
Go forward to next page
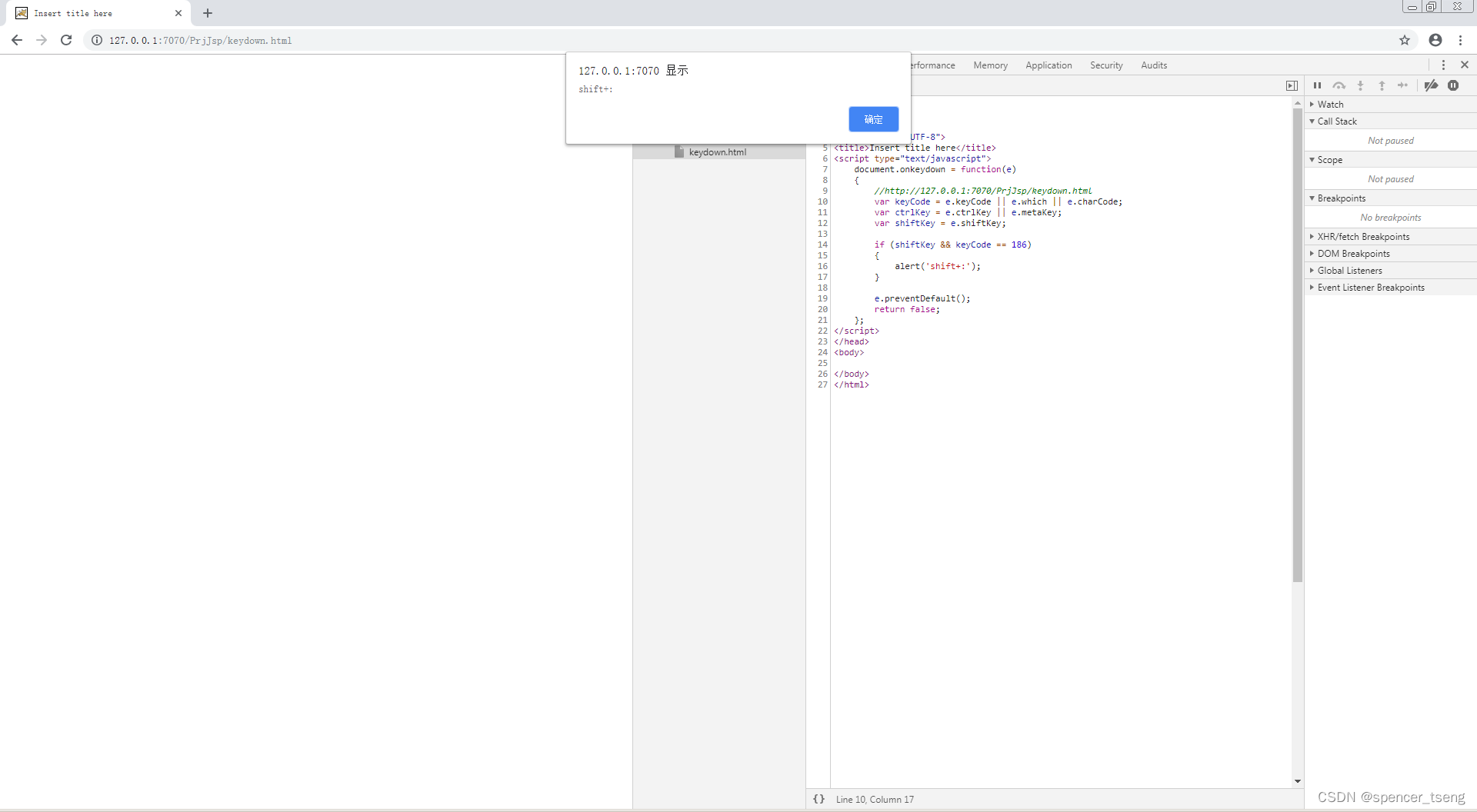pos(42,40)
